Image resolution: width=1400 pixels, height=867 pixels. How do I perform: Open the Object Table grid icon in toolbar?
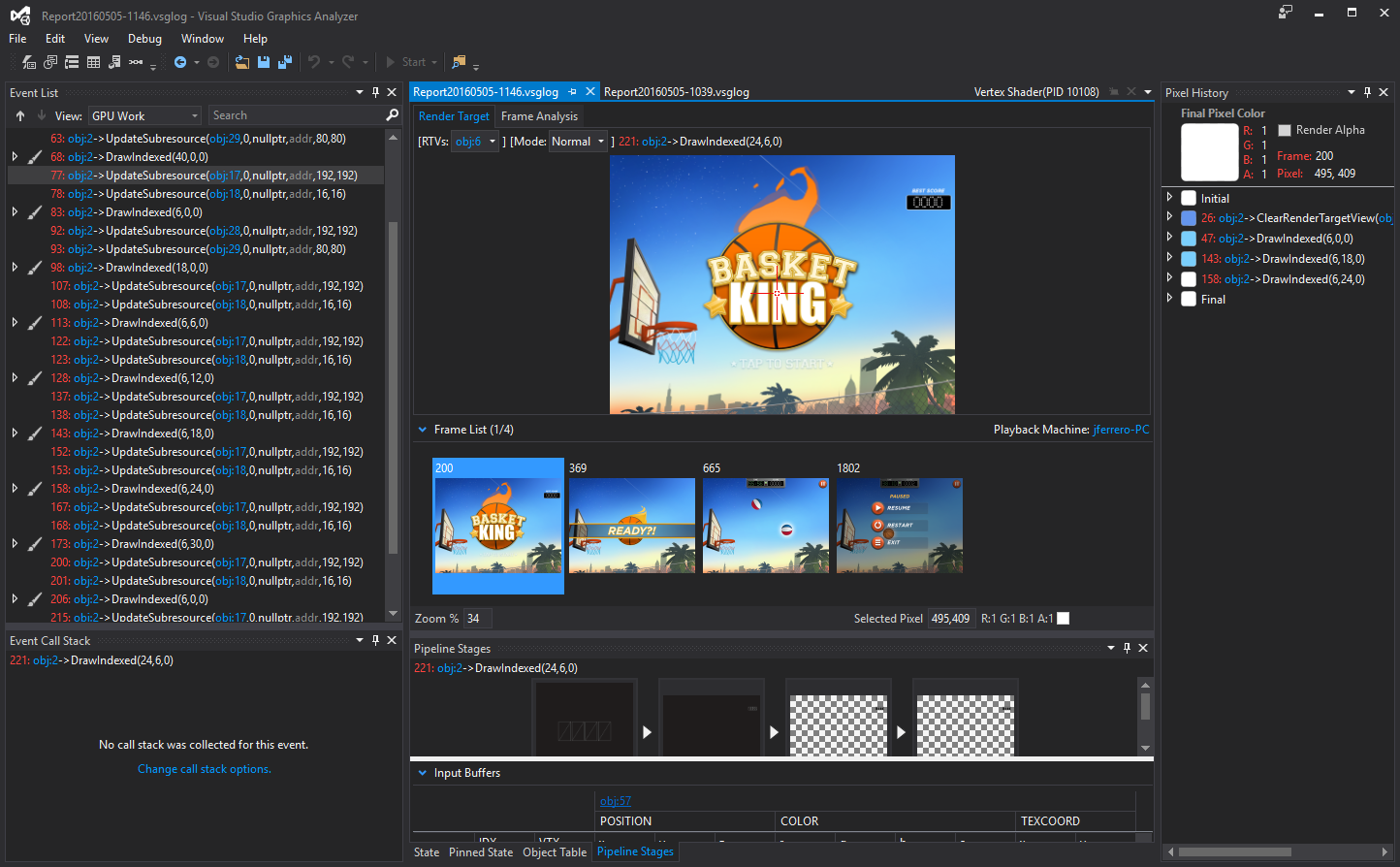pos(93,62)
